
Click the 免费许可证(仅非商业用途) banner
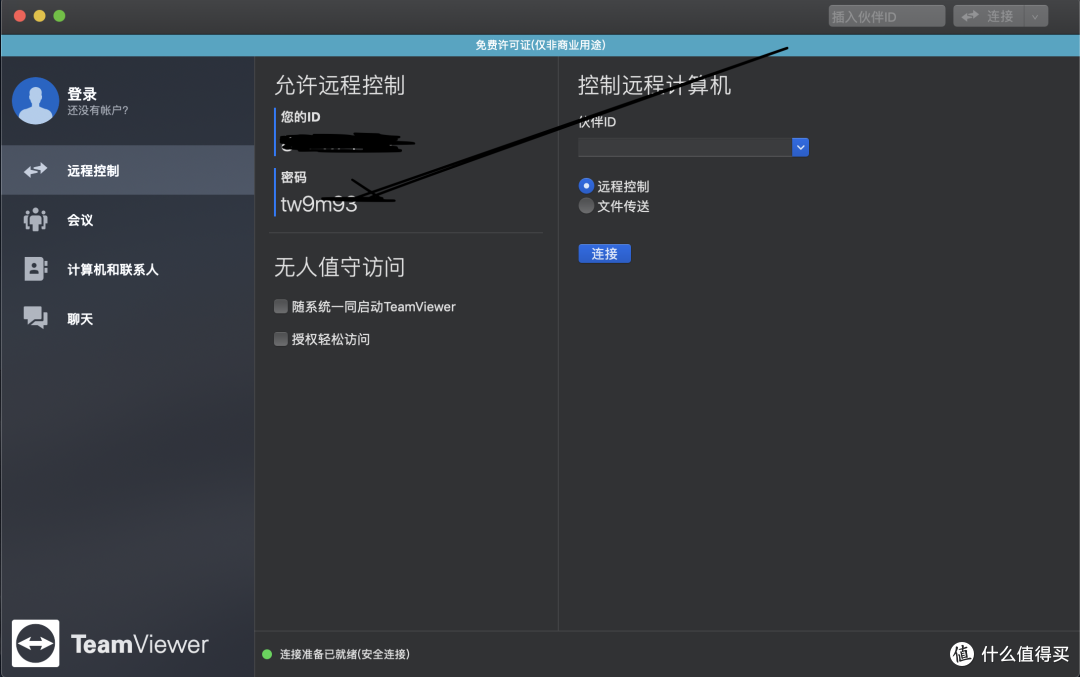(x=540, y=45)
